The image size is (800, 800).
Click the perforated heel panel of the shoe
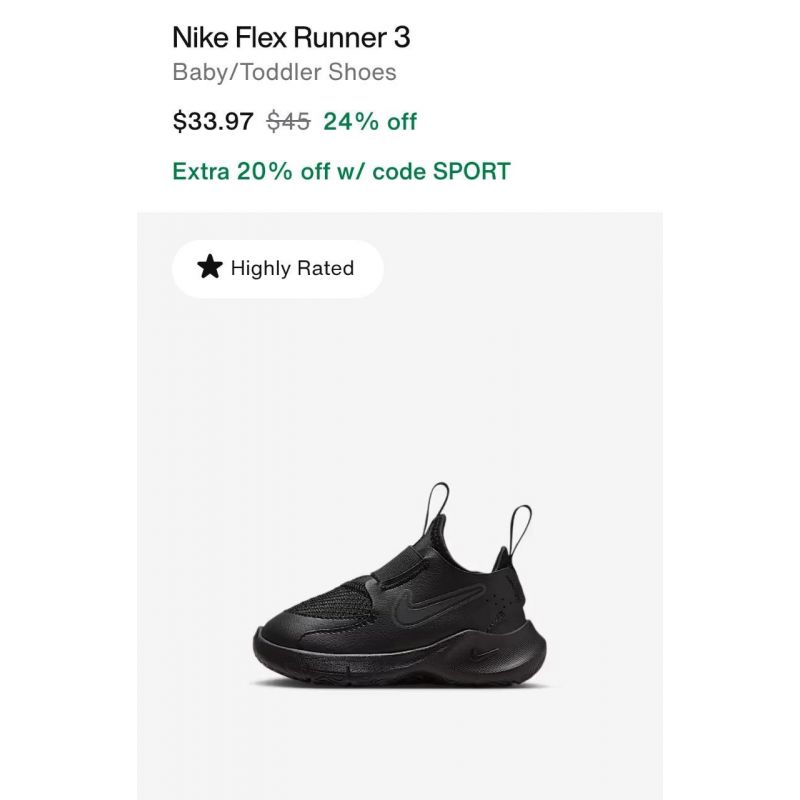pyautogui.click(x=508, y=594)
